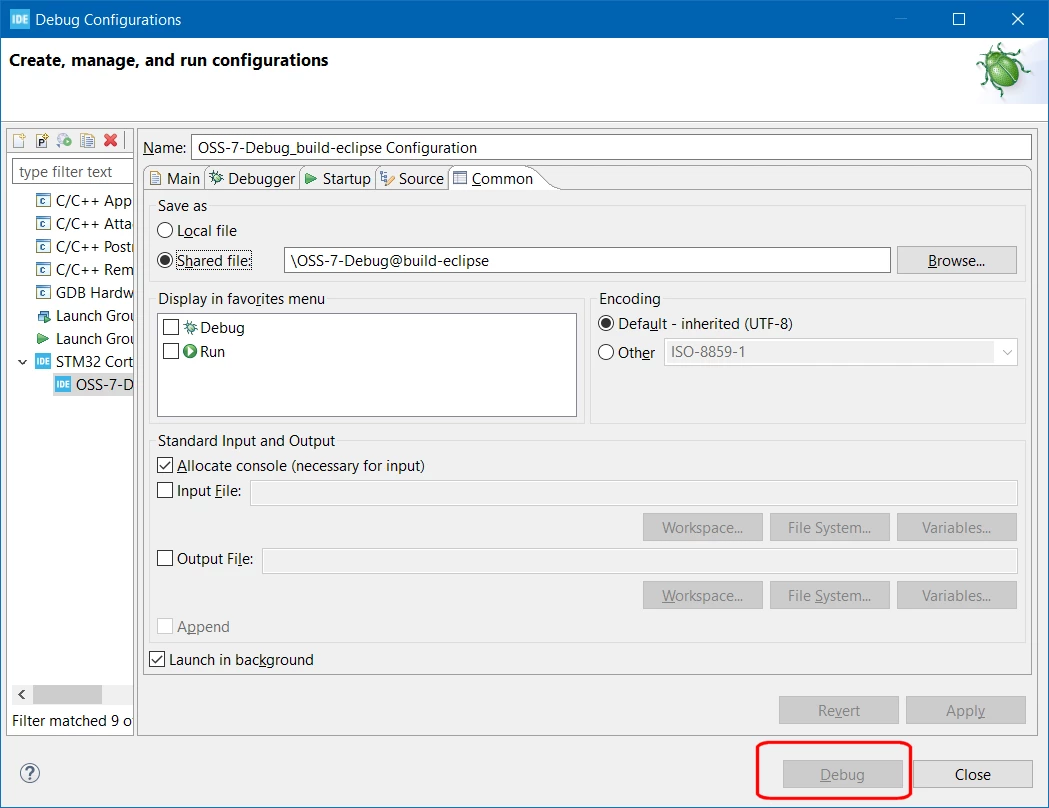Click the Export launch configuration icon

pyautogui.click(x=64, y=140)
